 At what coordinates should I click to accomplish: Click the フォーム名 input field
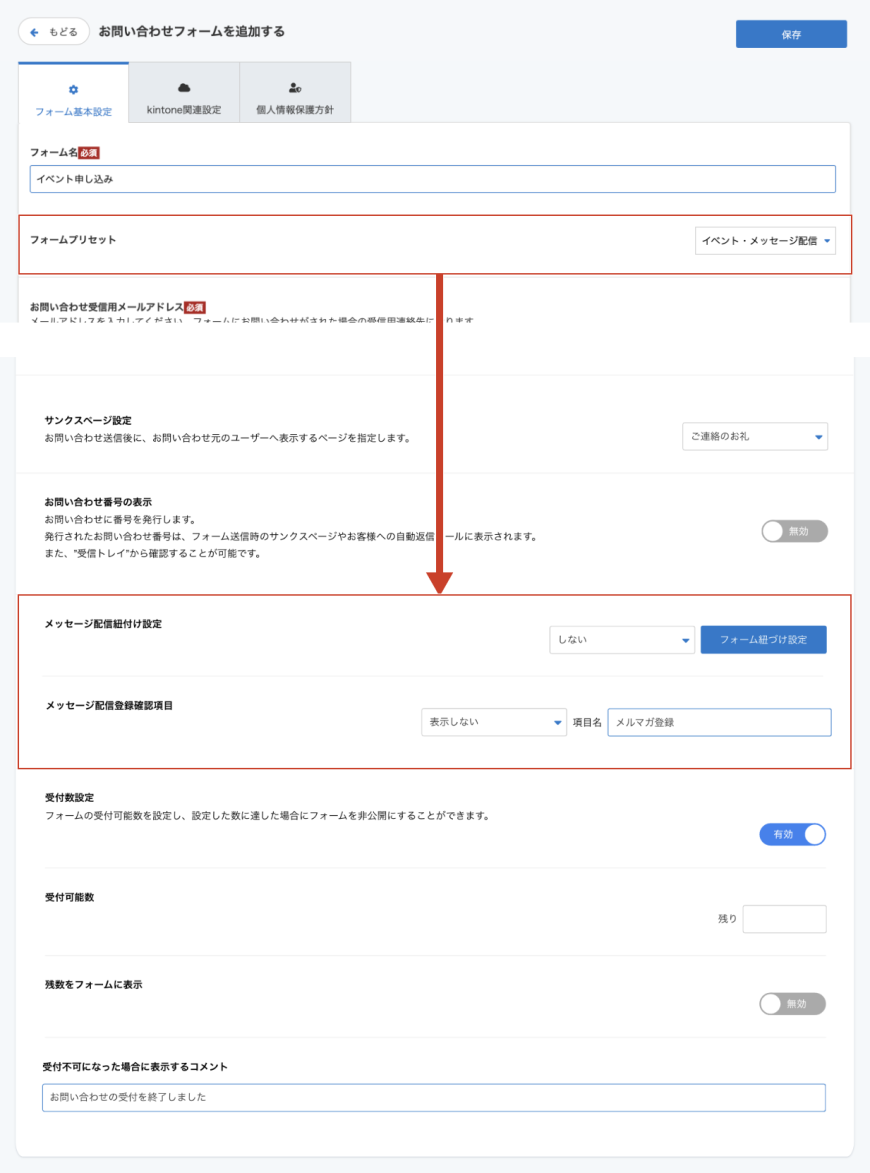point(432,179)
